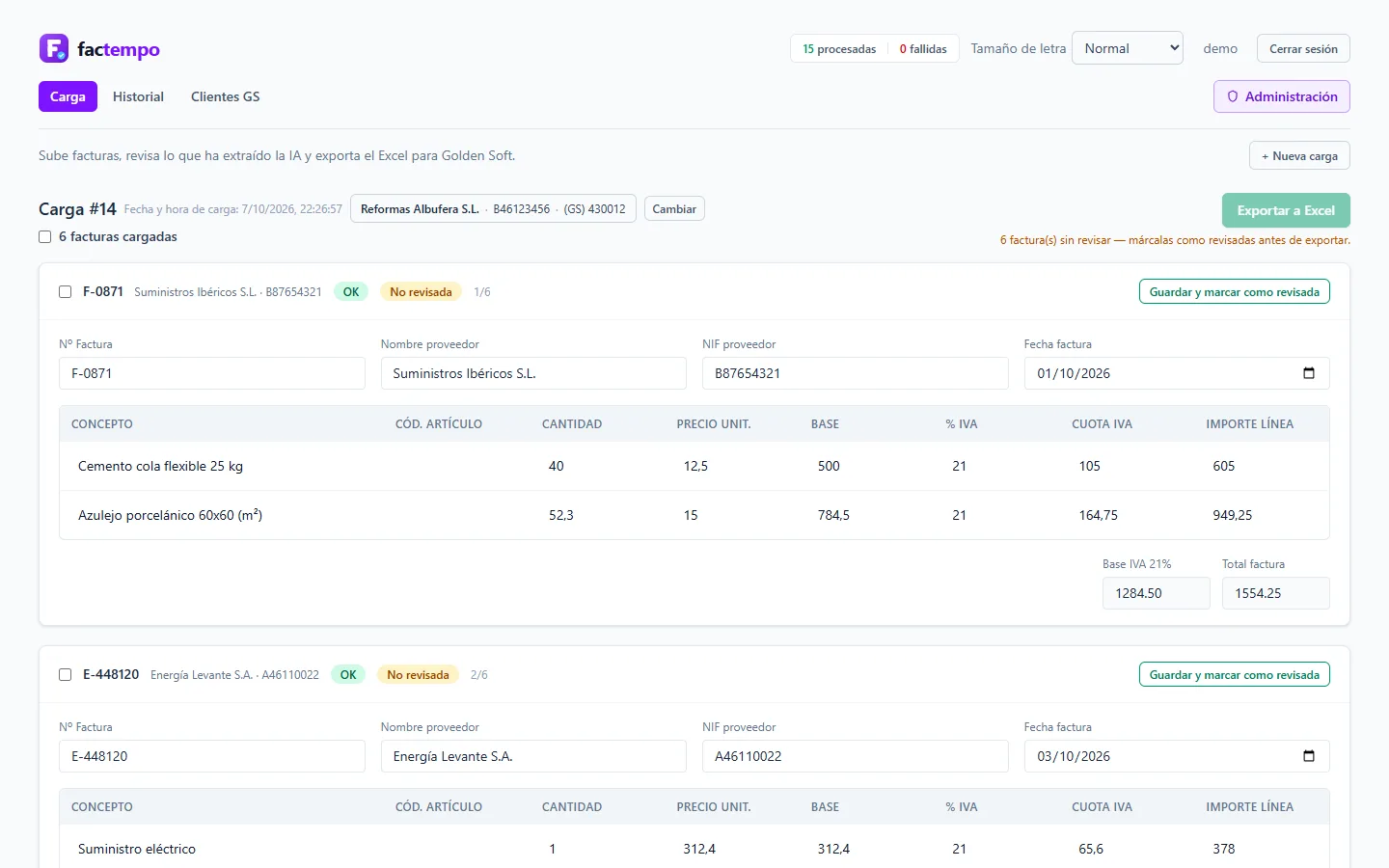
Task: Click Exportar a Excel
Action: 1286,210
